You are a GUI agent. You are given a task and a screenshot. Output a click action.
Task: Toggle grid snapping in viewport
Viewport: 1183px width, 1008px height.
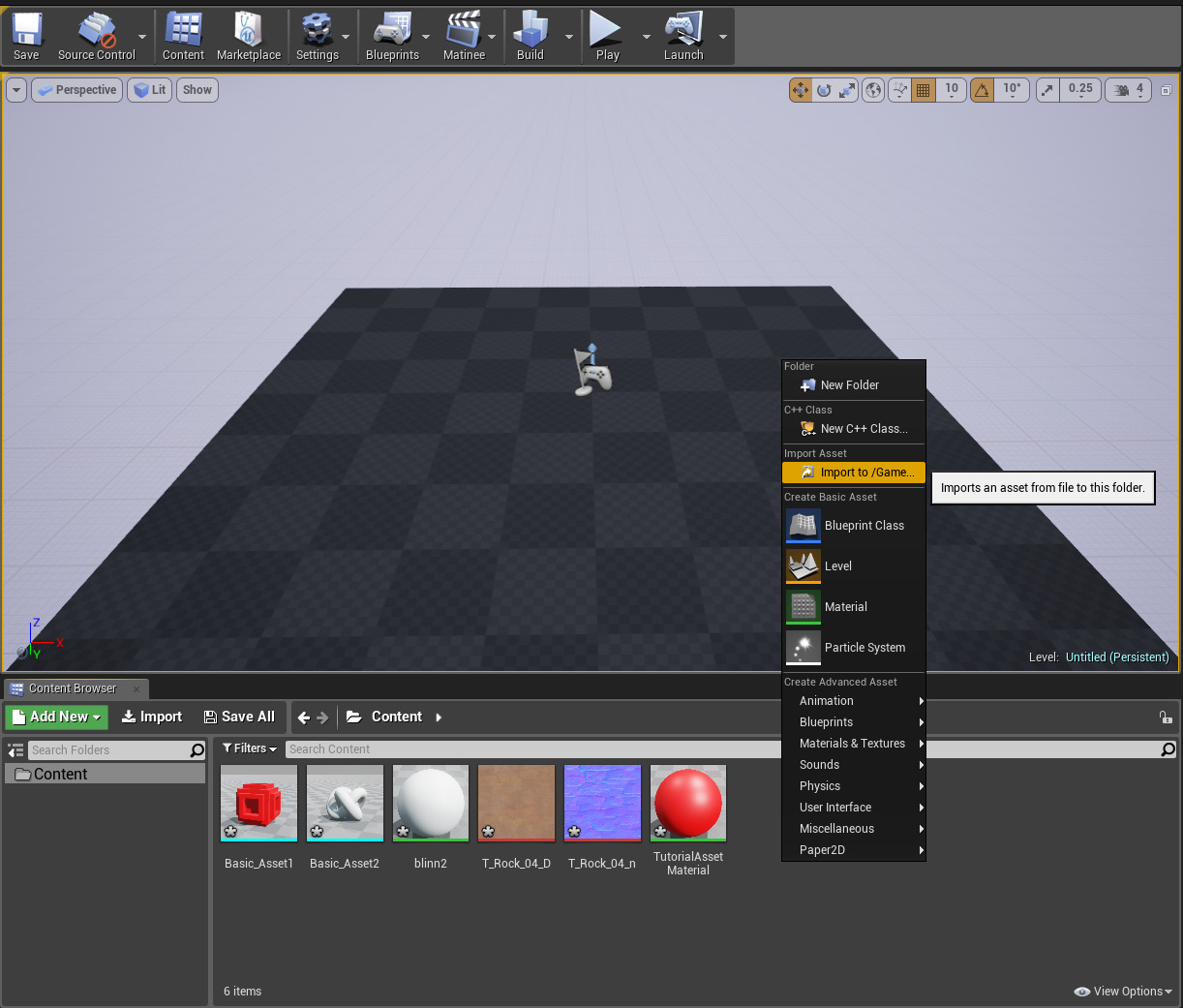[924, 90]
